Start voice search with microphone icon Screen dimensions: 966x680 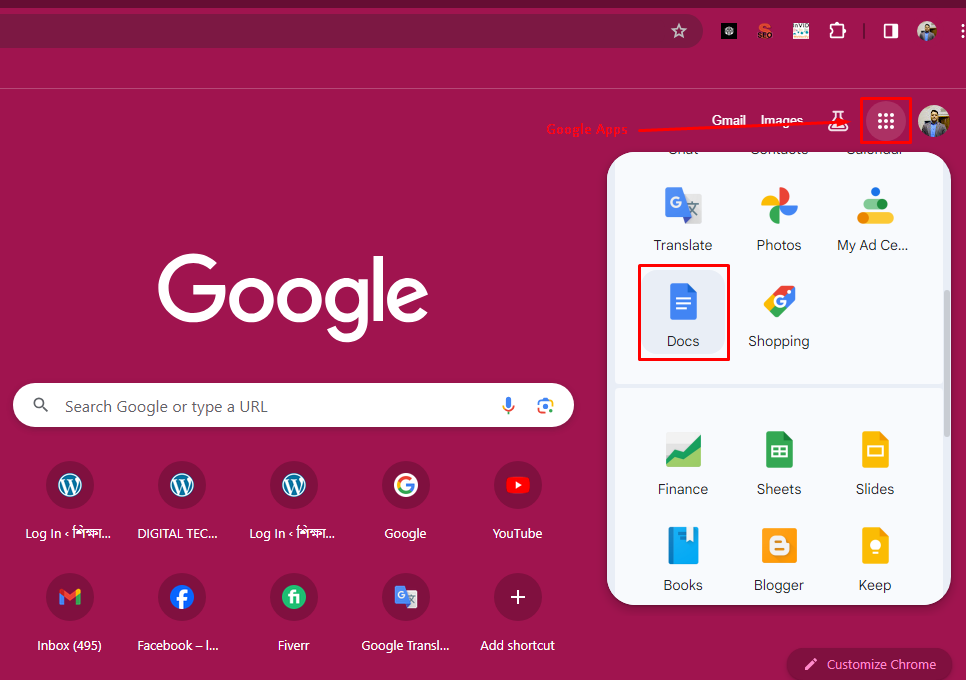coord(508,405)
